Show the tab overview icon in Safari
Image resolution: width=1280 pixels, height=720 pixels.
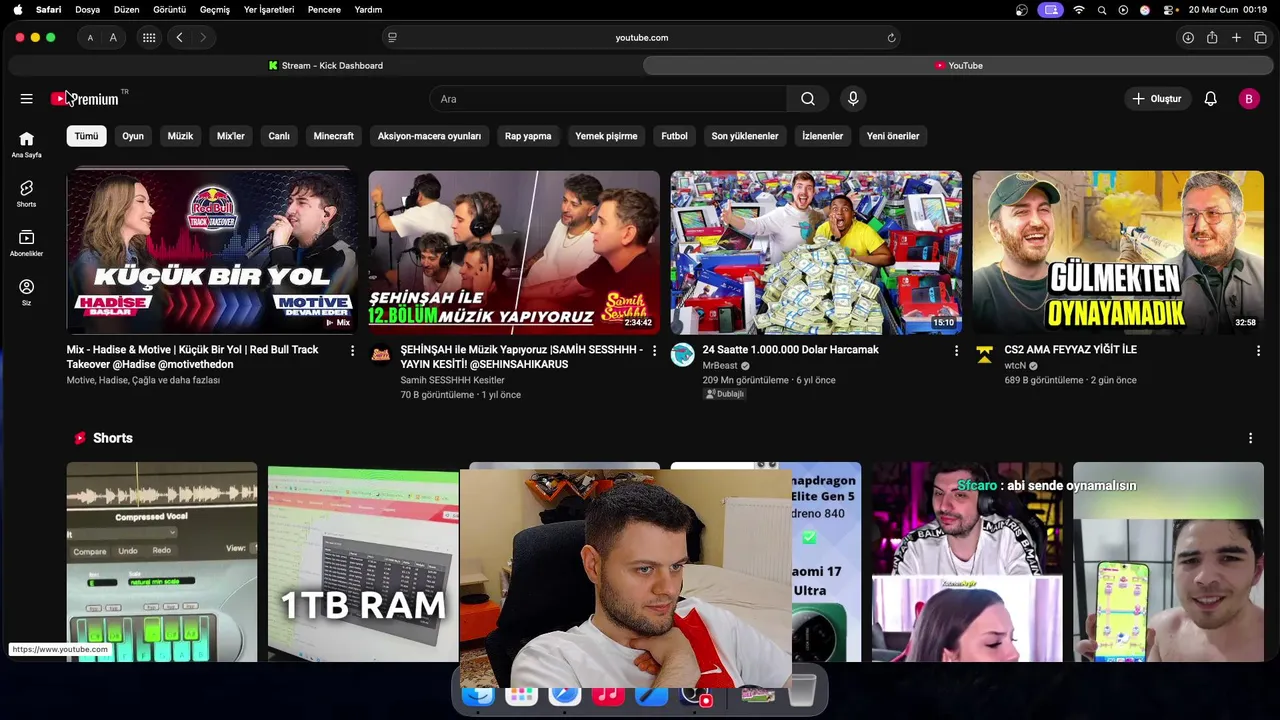click(x=1260, y=38)
